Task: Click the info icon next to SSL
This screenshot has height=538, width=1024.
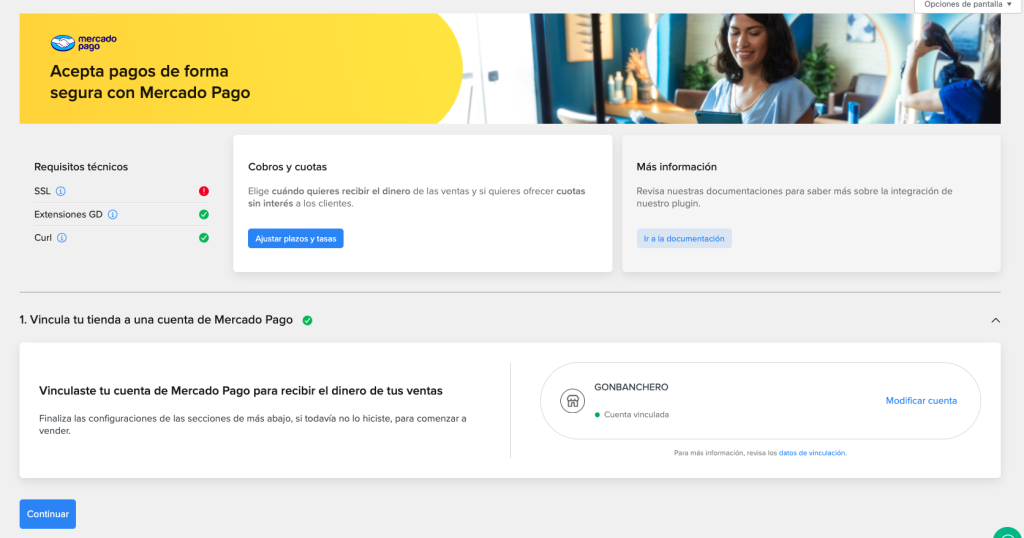Action: pos(61,191)
